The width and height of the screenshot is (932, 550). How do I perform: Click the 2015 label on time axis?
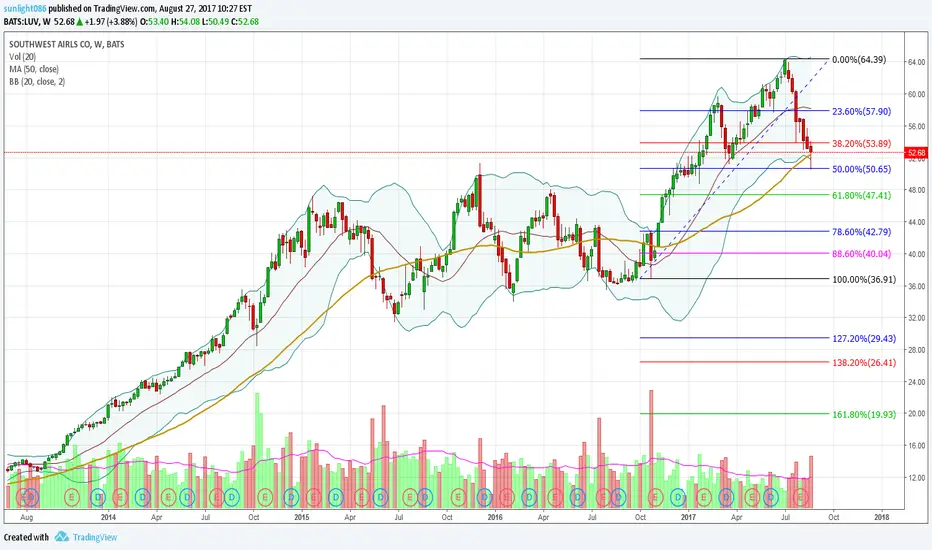[301, 517]
